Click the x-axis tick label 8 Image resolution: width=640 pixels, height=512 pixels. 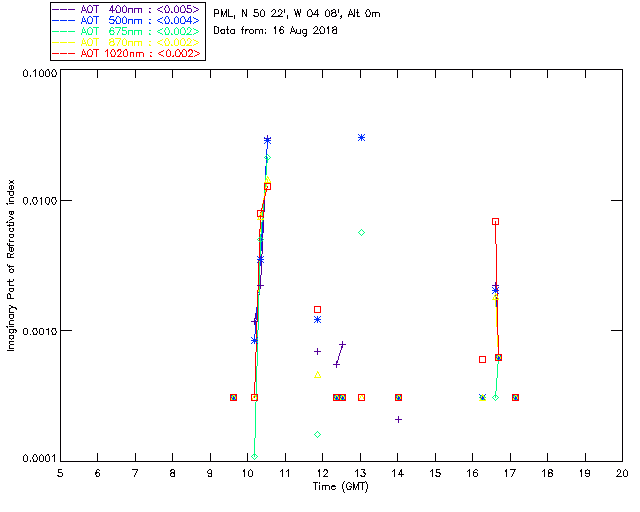(173, 473)
